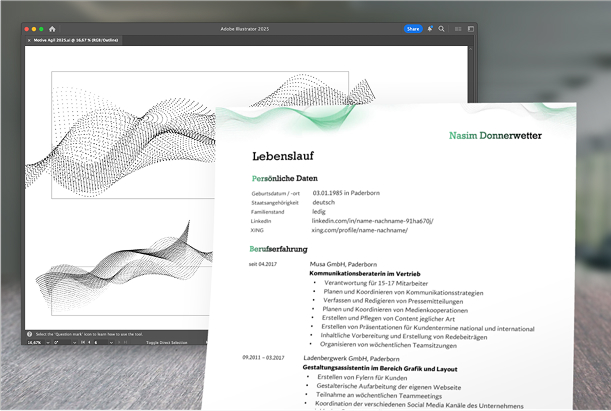Click the 'Persönliche Daten' heading
Viewport: 611px width, 411px height.
click(x=284, y=178)
